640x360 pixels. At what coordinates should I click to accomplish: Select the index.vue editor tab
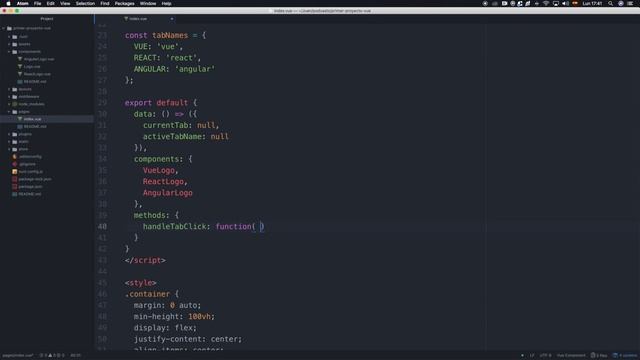(x=136, y=19)
